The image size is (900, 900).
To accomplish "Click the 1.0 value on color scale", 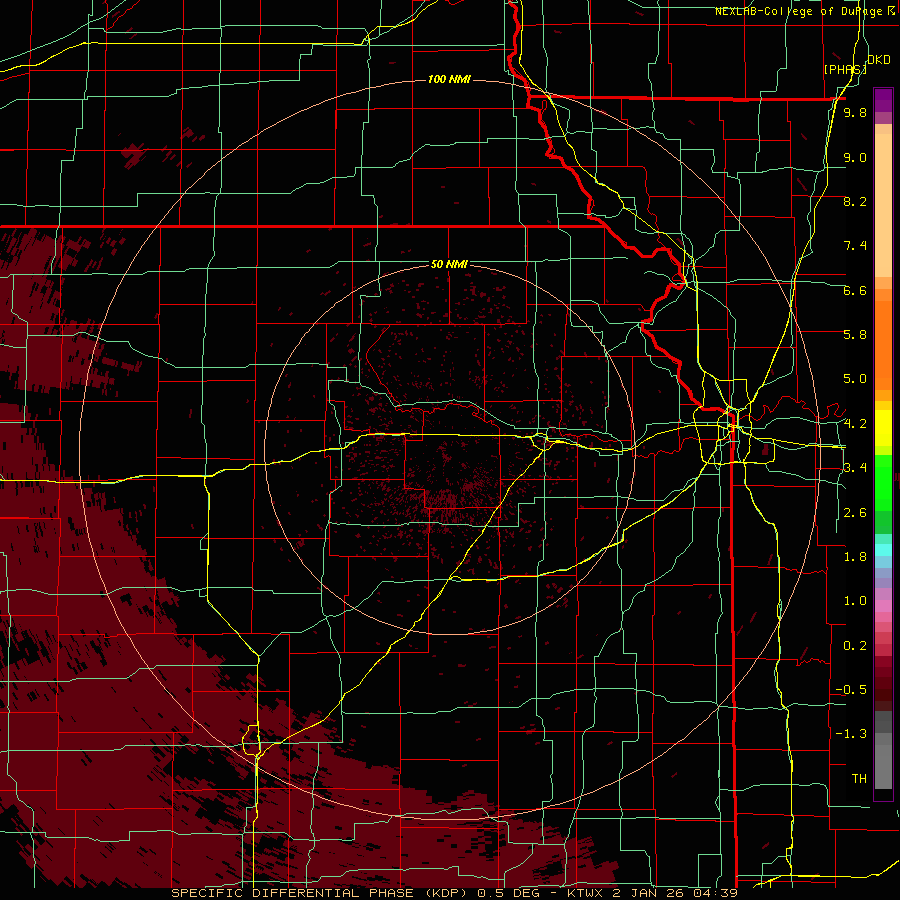I will [855, 601].
